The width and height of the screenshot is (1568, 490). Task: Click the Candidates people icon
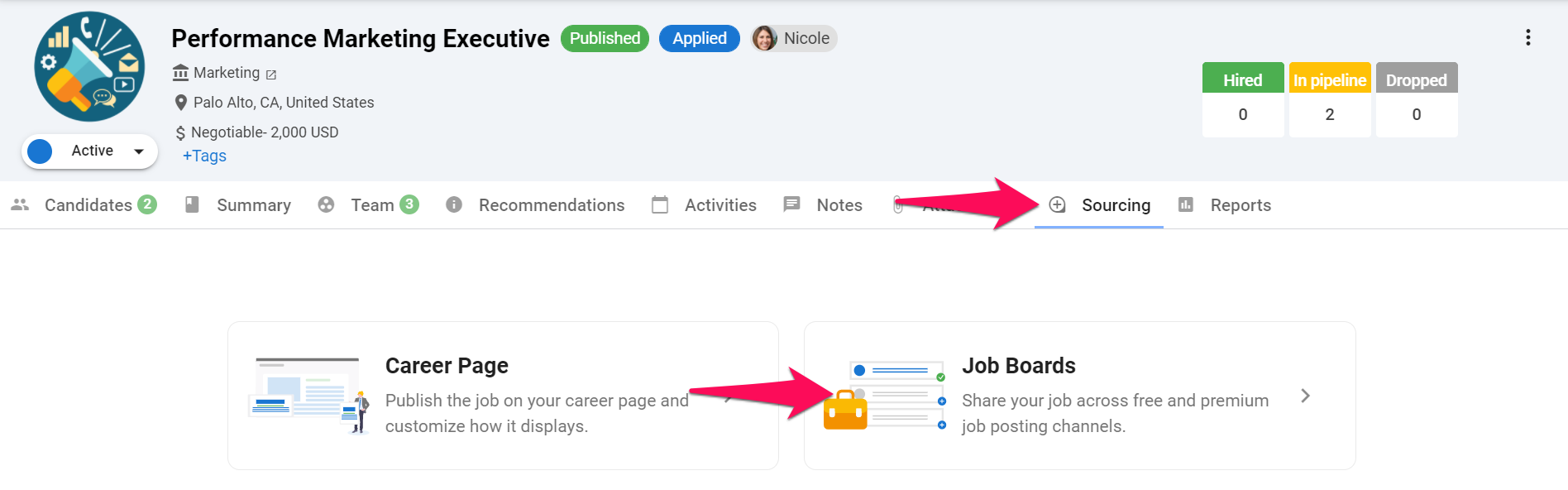[20, 204]
